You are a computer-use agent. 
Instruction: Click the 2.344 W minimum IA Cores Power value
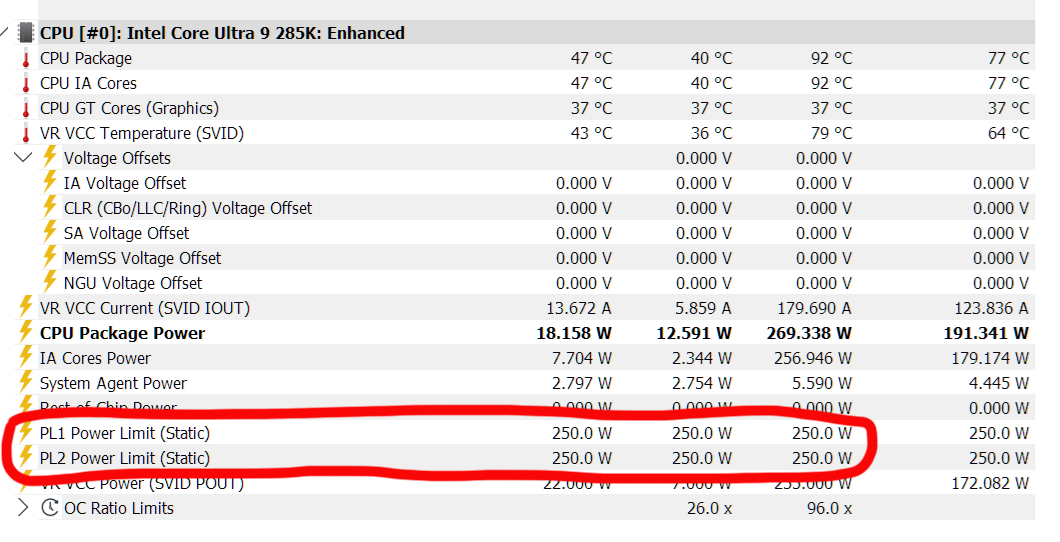pyautogui.click(x=702, y=359)
